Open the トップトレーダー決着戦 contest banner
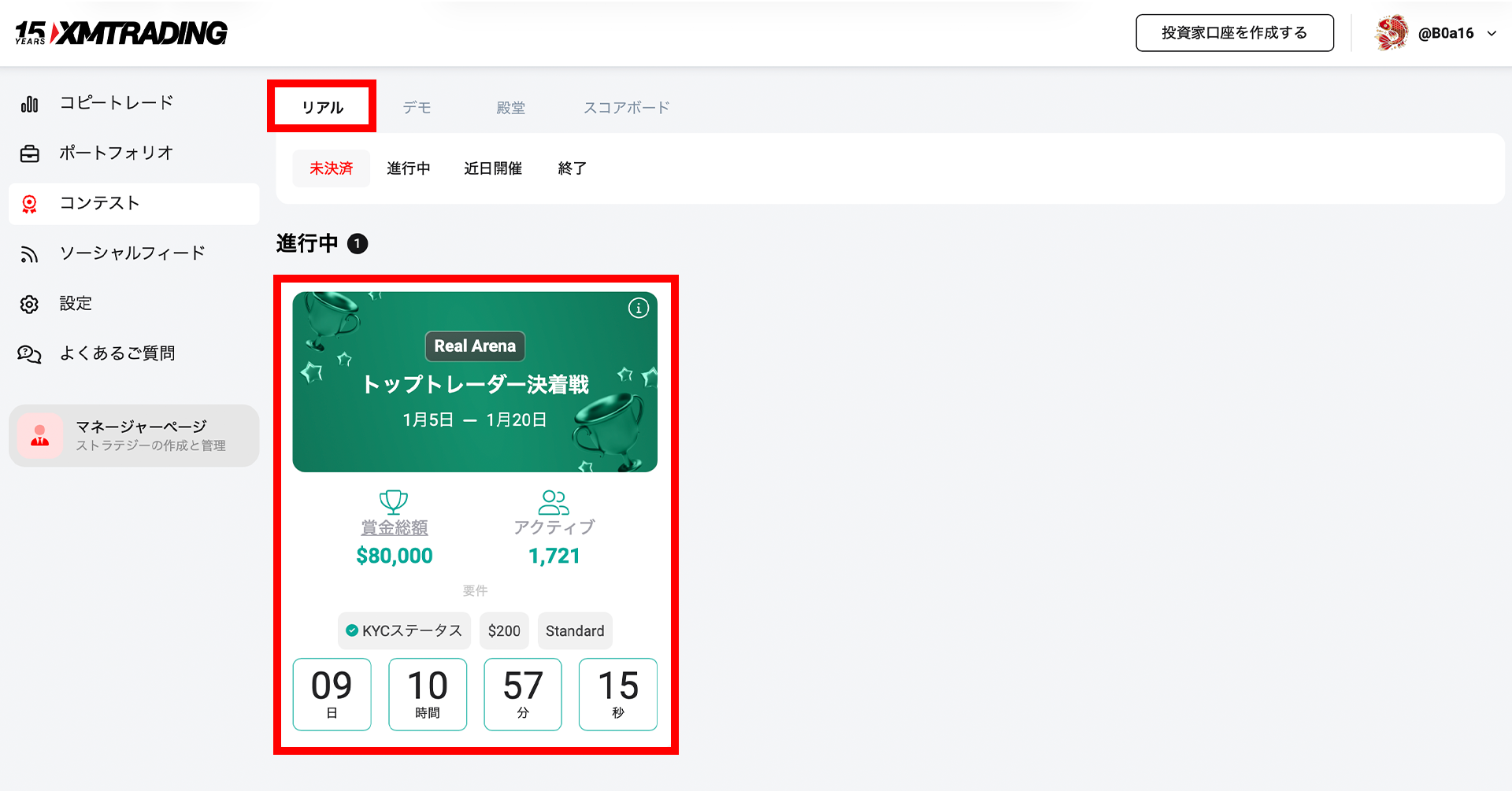Screen dimensions: 1512x791 coord(475,383)
